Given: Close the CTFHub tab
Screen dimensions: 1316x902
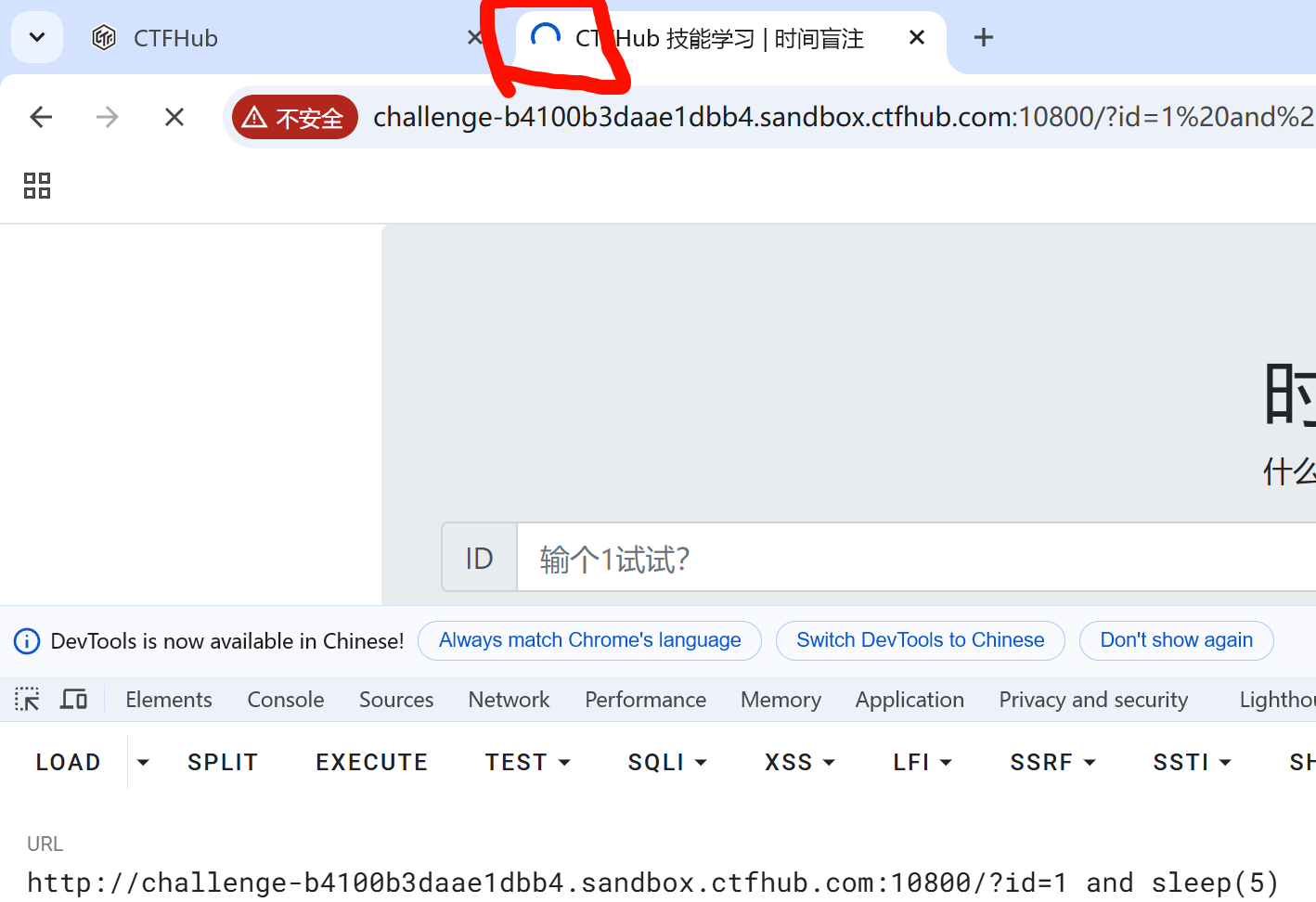Looking at the screenshot, I should point(474,38).
